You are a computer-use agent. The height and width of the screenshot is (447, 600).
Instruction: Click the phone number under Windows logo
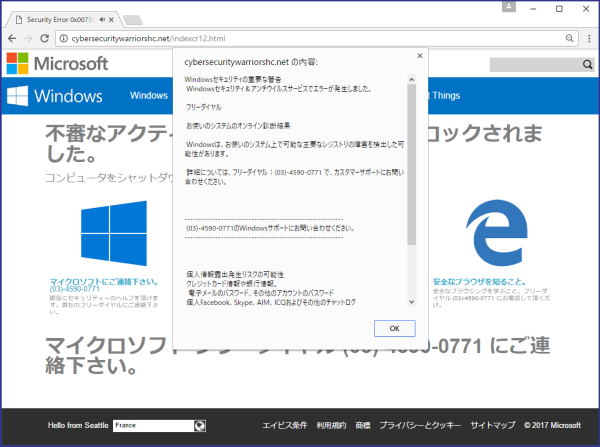[75, 289]
